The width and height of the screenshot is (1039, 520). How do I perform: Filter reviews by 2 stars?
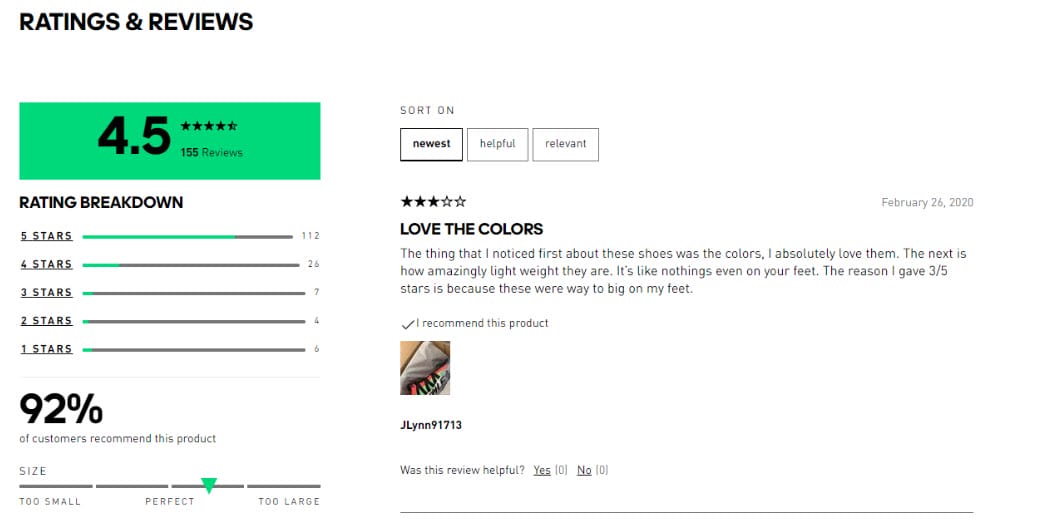coord(46,321)
